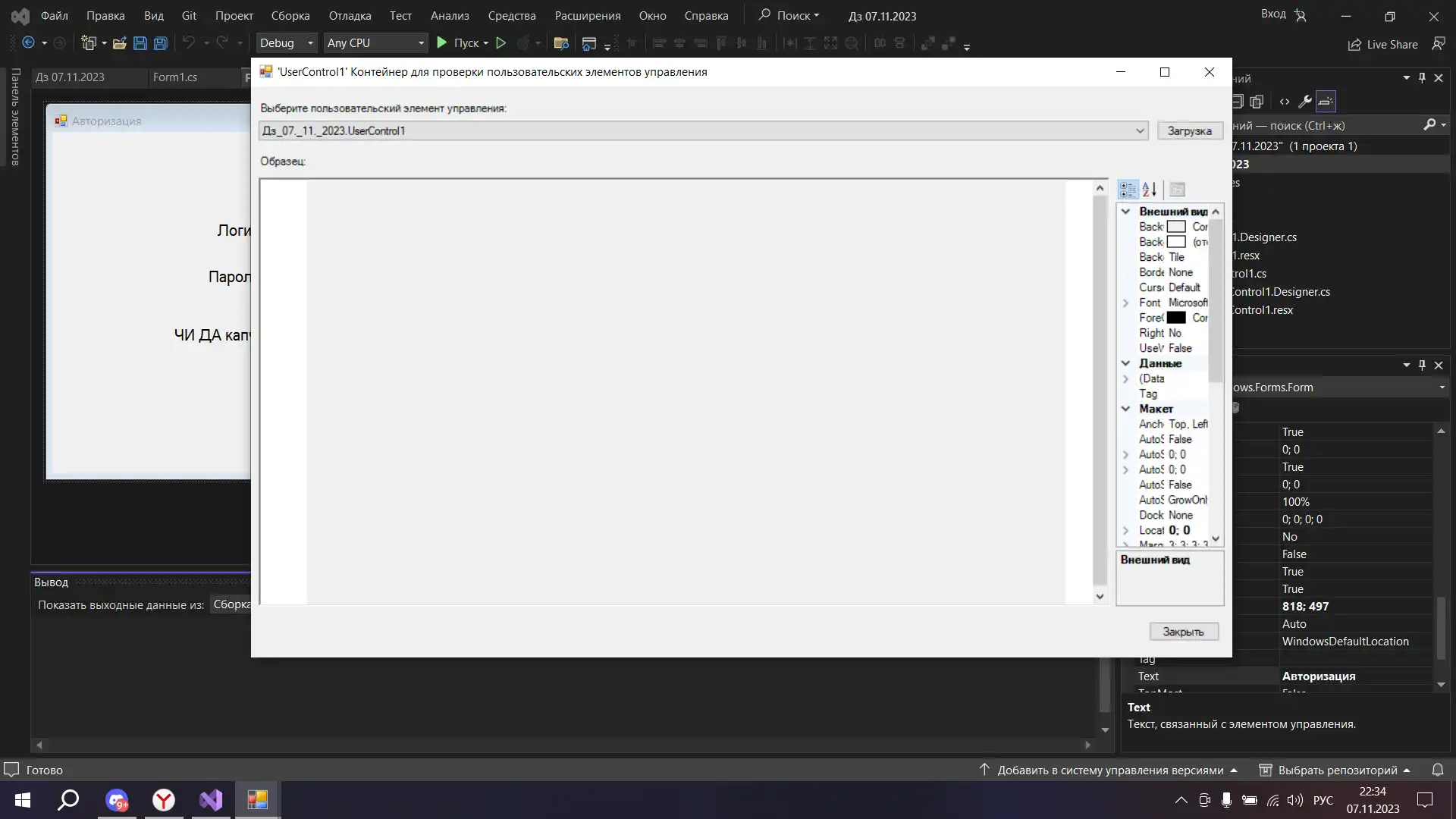Click the browser window toolbar icon

pos(589,43)
